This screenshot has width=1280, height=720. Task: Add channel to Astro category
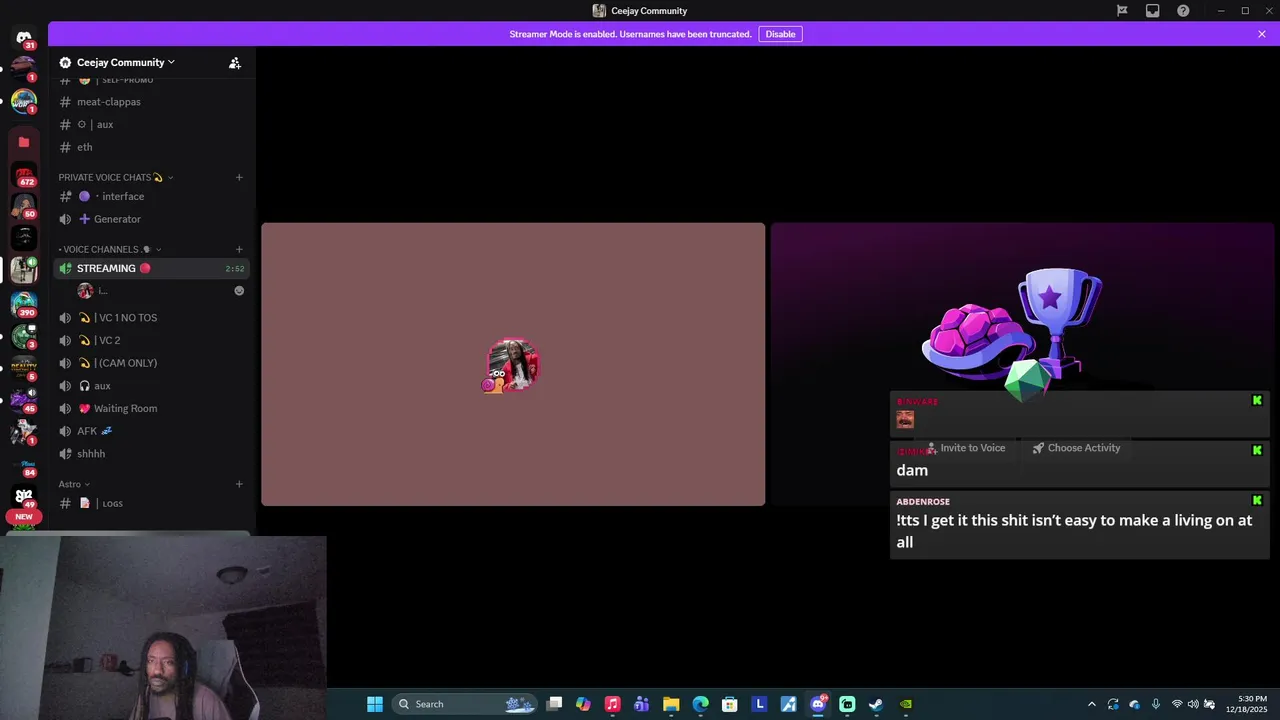click(x=239, y=484)
